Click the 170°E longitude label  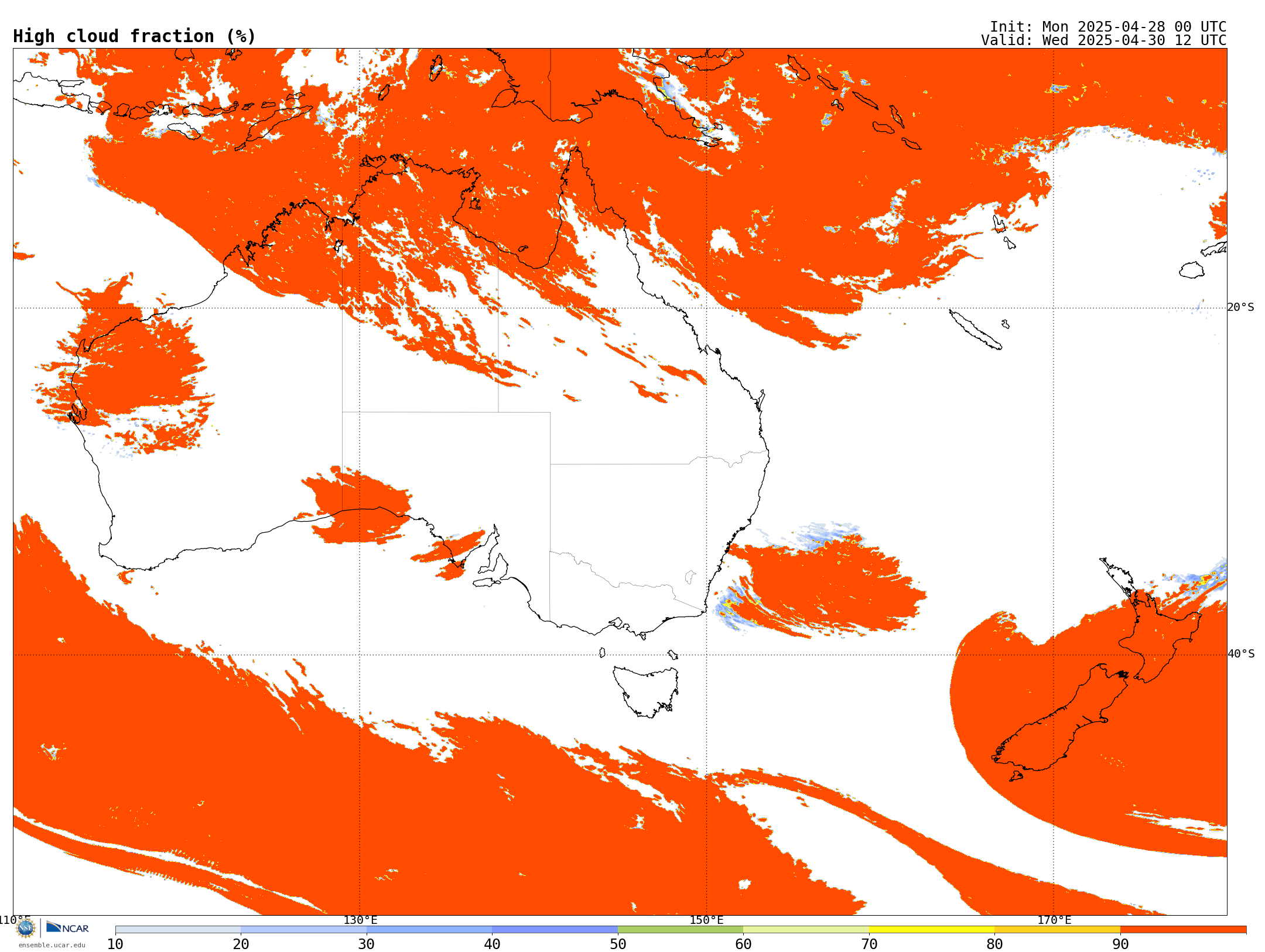[x=1054, y=920]
